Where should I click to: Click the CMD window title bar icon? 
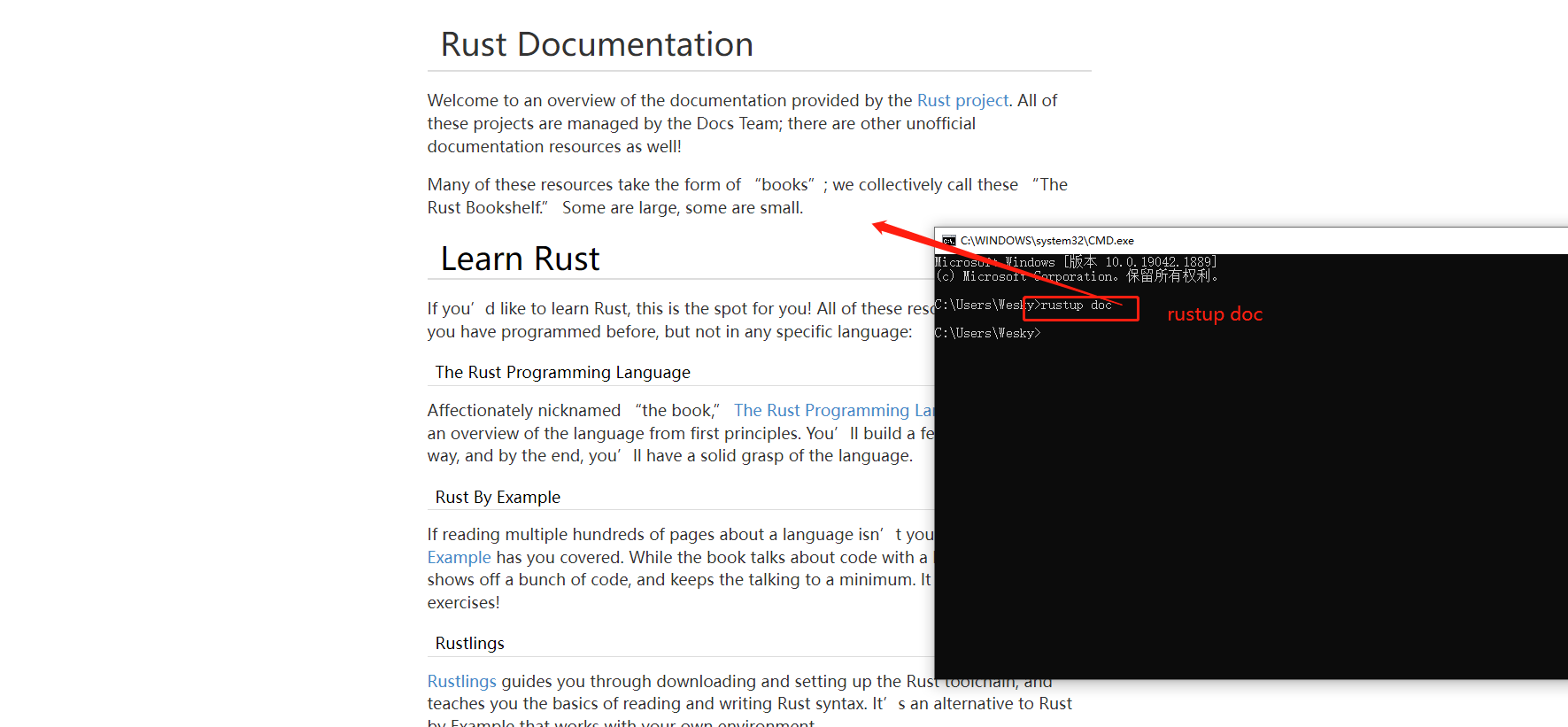[949, 241]
